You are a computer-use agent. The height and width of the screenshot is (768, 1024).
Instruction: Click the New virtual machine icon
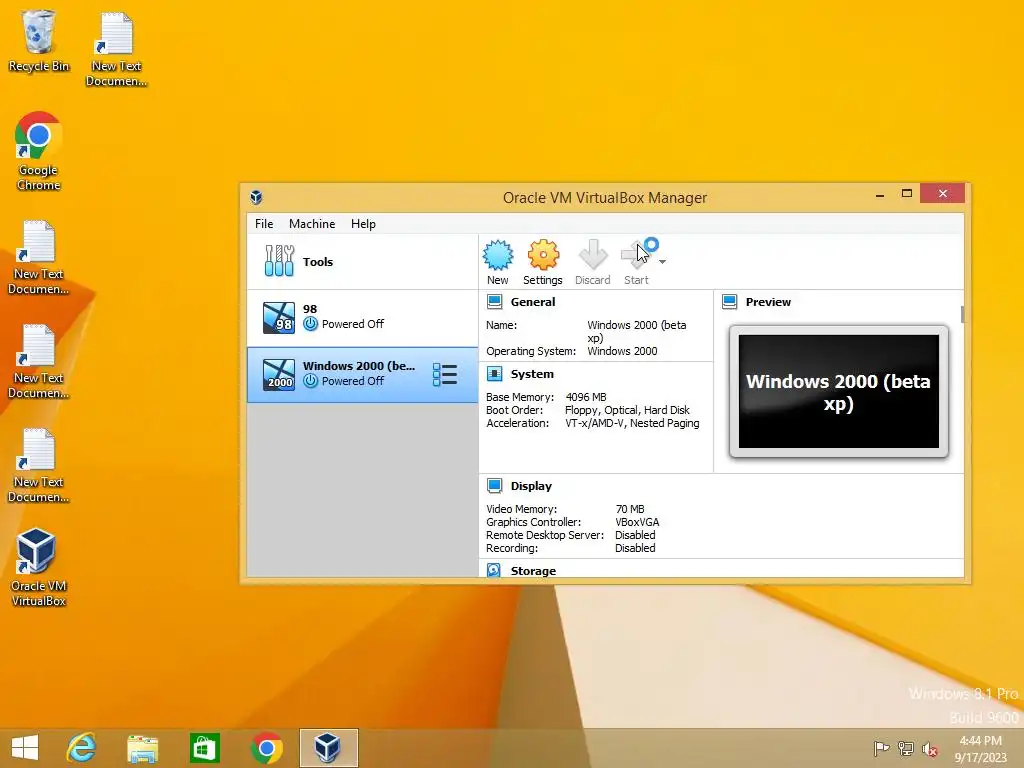(x=498, y=255)
